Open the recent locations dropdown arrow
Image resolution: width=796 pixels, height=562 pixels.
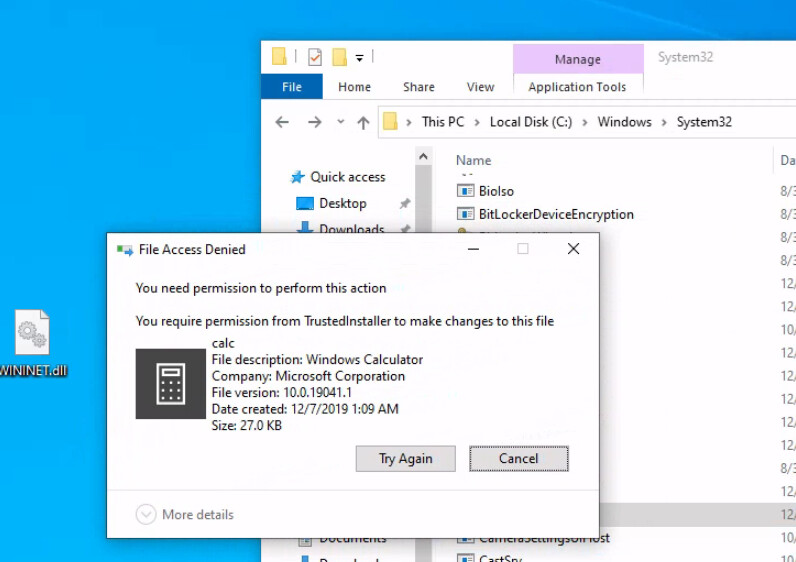340,122
